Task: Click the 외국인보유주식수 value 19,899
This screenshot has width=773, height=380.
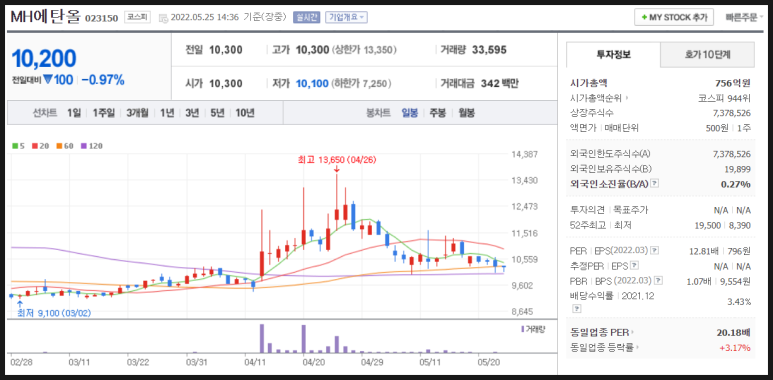Action: click(737, 169)
